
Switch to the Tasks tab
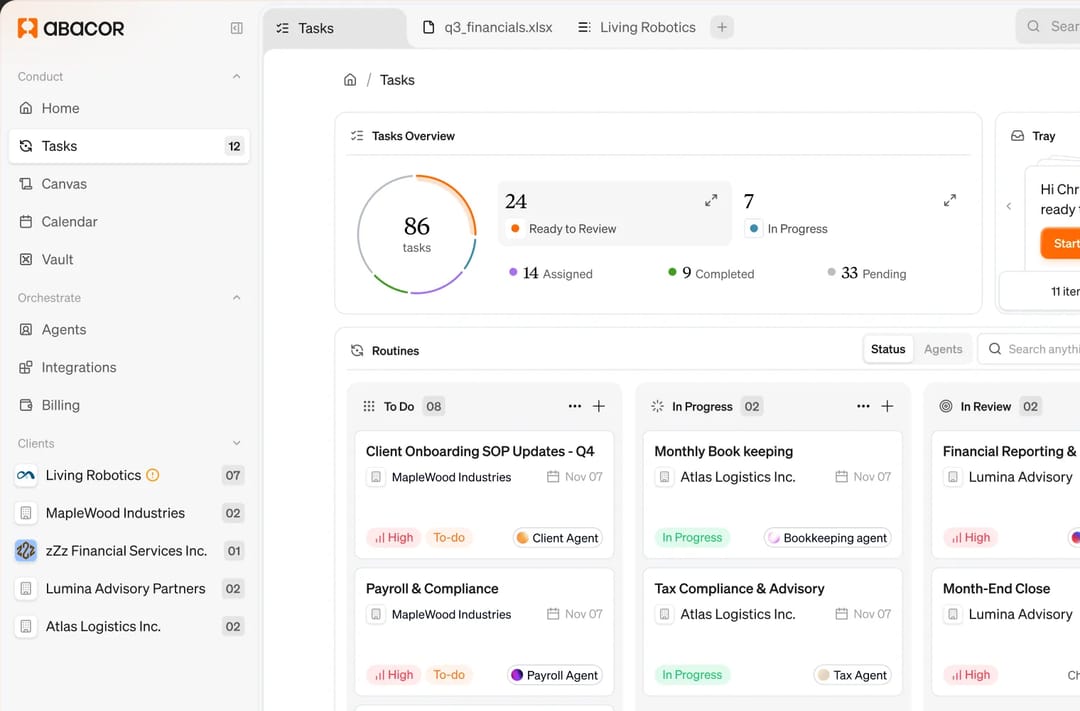point(335,28)
